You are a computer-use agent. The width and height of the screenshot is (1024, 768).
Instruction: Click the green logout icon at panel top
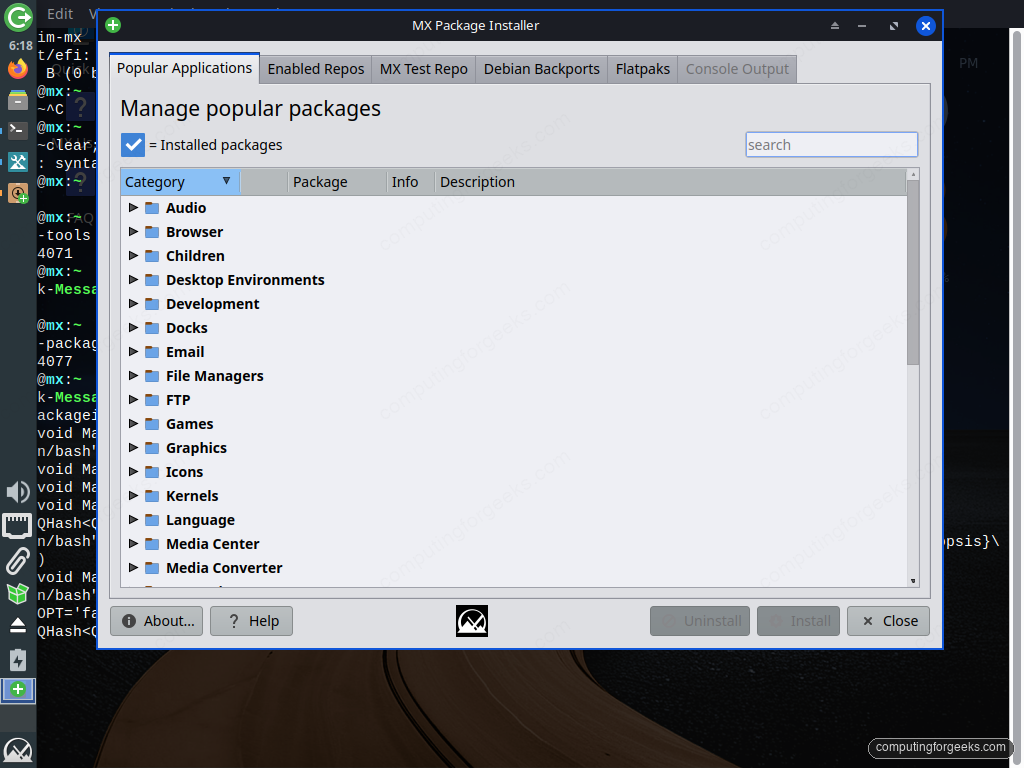(x=18, y=17)
